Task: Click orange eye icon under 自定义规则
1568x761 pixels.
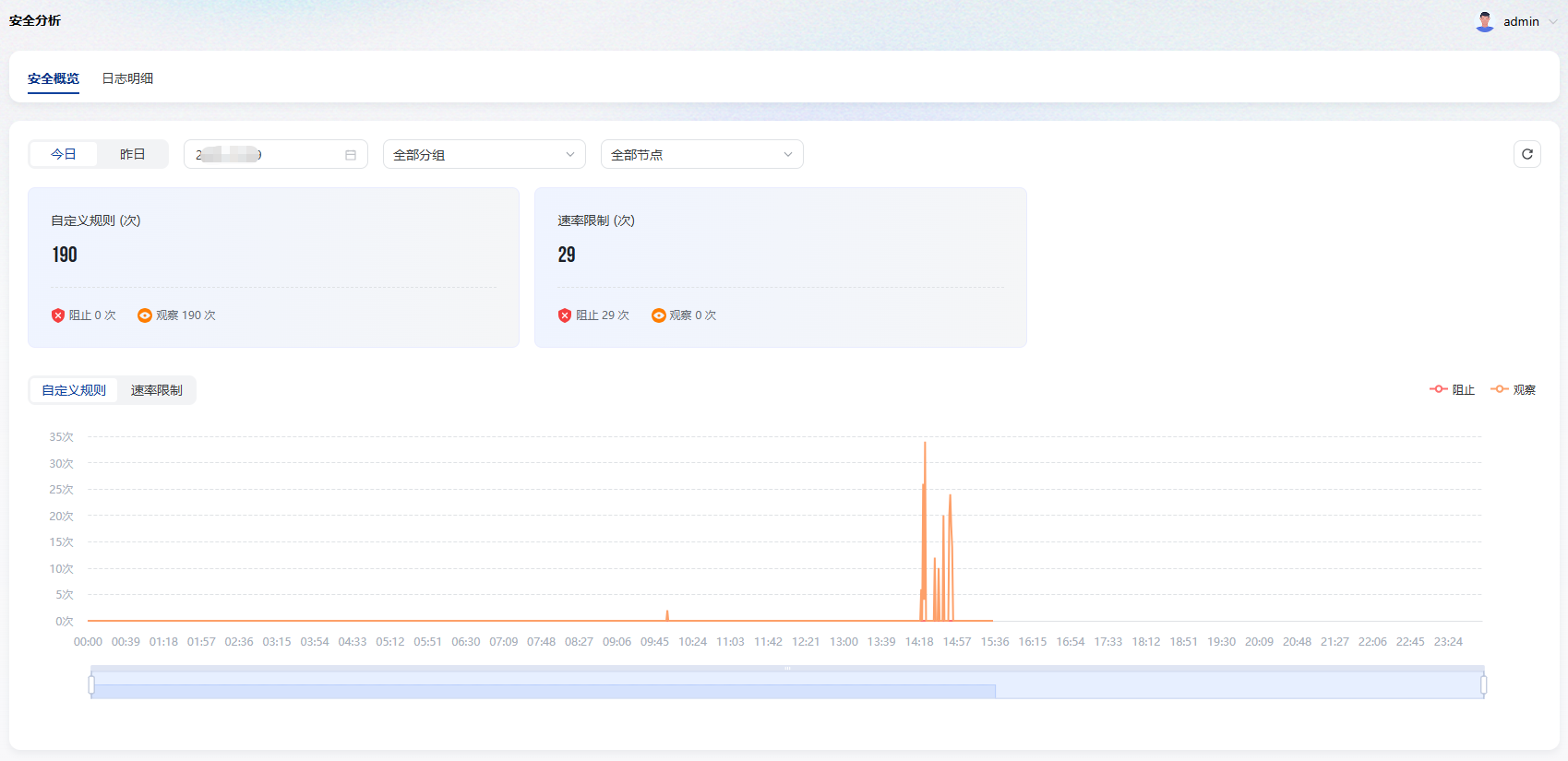Action: click(x=145, y=315)
